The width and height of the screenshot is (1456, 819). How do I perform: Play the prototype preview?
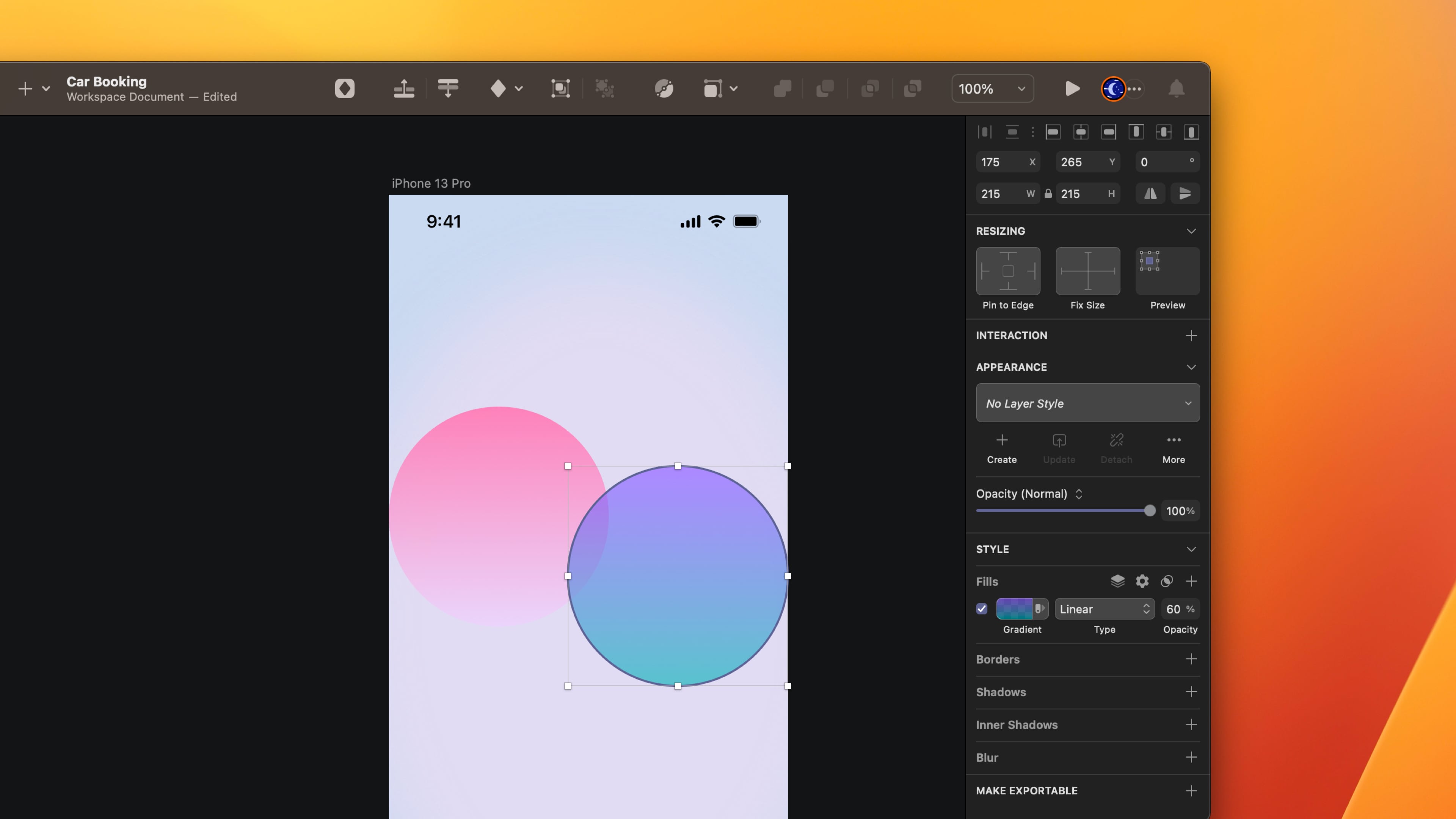(x=1072, y=89)
